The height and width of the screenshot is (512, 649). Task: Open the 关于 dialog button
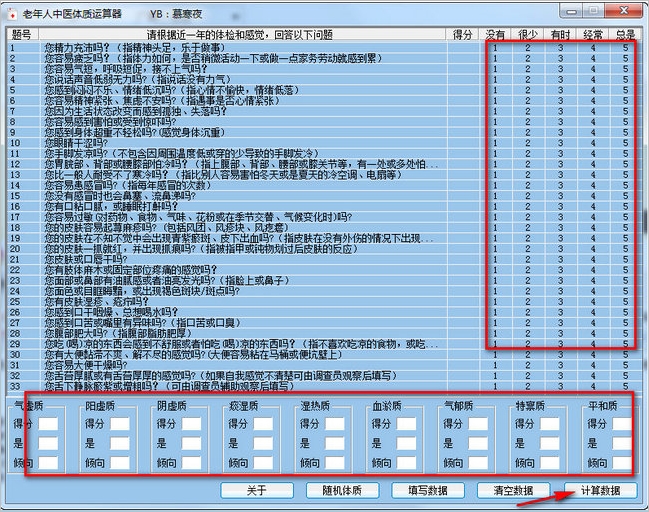pos(257,490)
